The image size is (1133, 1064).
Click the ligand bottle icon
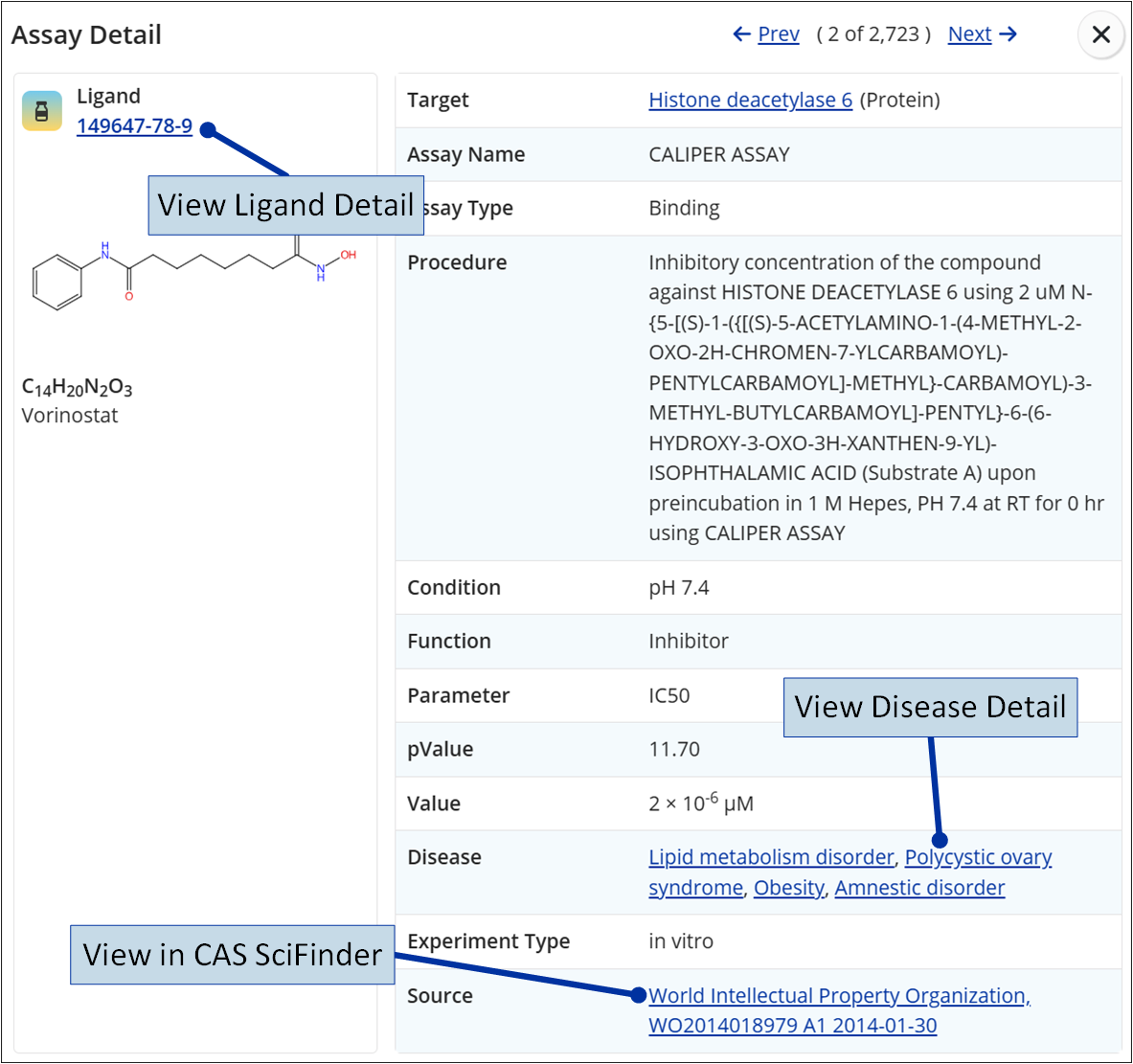pyautogui.click(x=42, y=111)
